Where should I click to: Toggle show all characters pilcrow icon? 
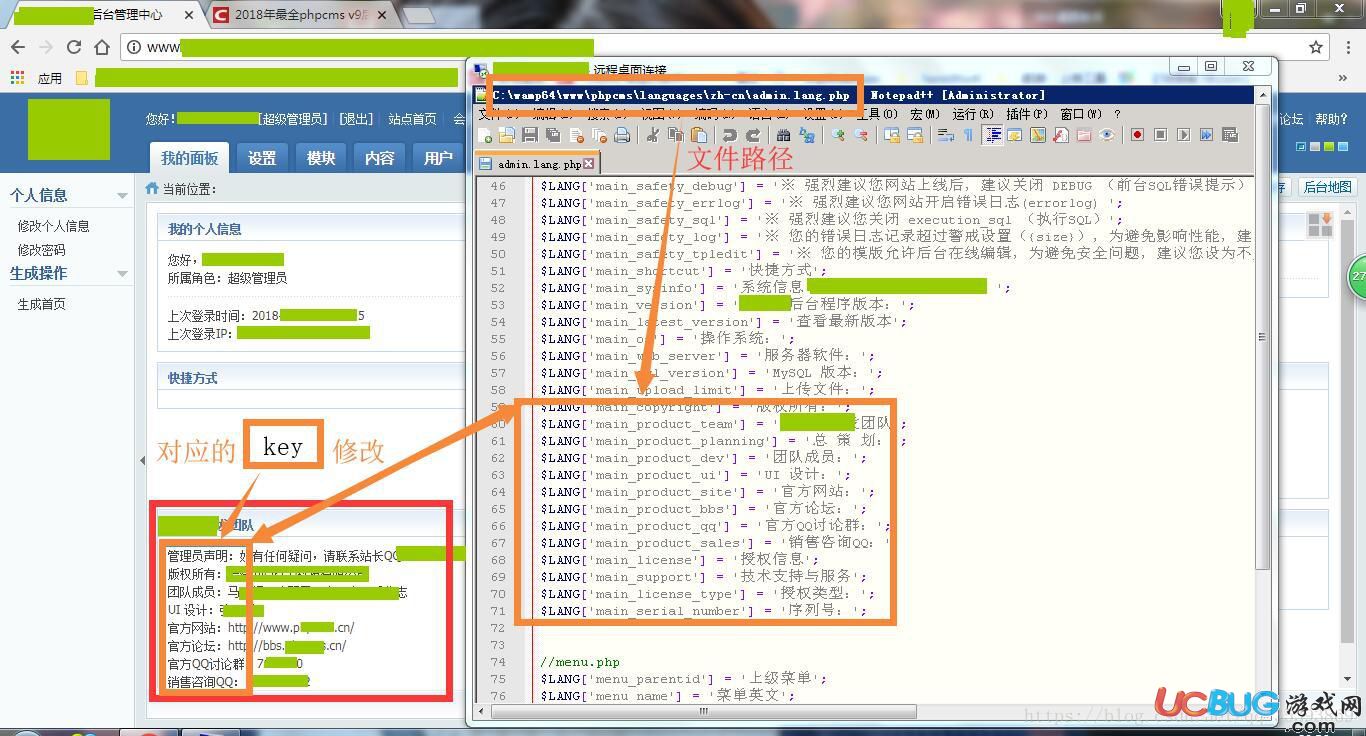click(967, 135)
